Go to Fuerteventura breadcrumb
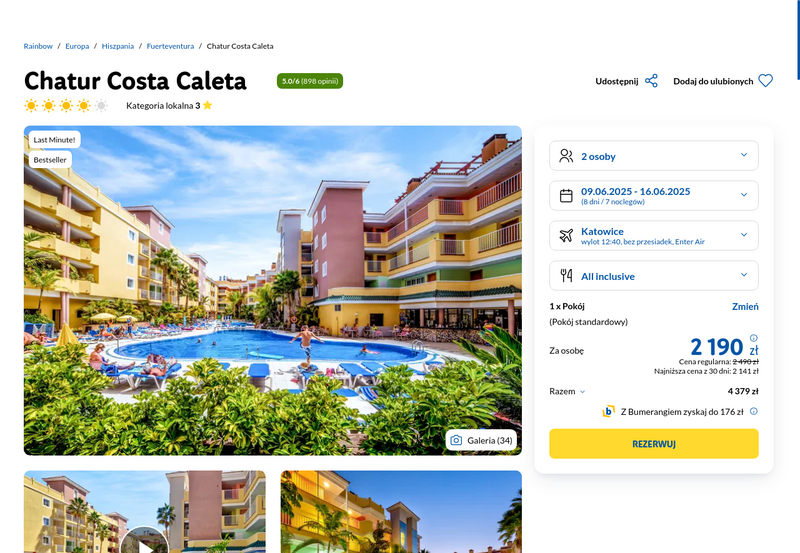This screenshot has width=800, height=553. point(170,46)
